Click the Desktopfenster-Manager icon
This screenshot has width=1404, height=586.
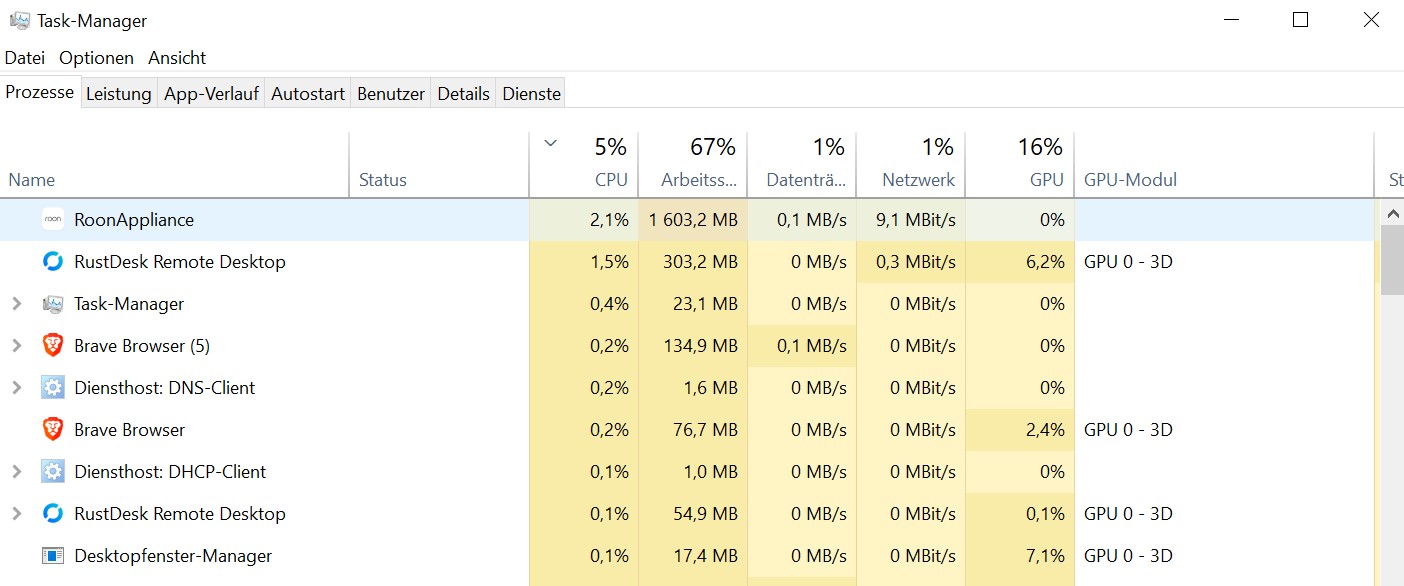[53, 556]
